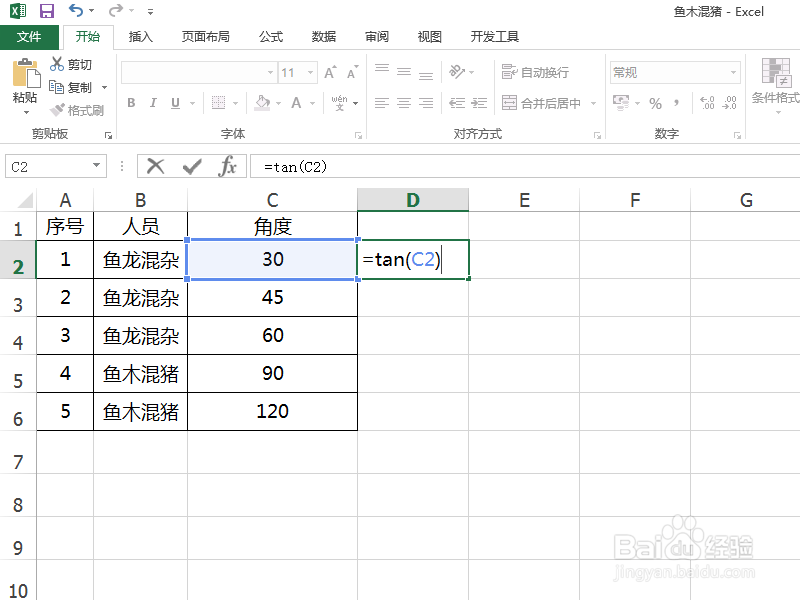Click the Borders icon
Viewport: 800px width, 600px height.
coord(218,103)
